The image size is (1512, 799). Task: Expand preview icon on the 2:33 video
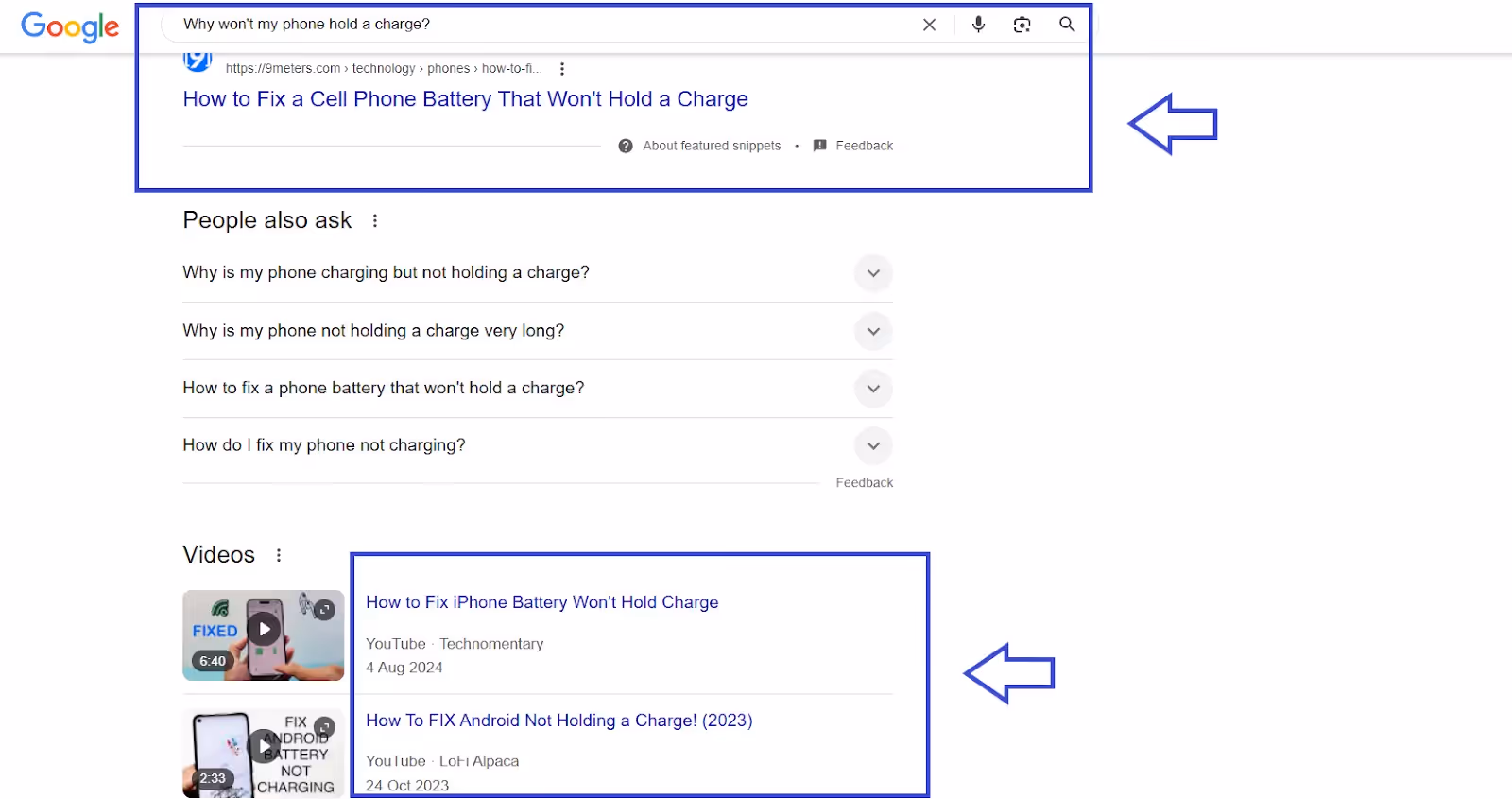[x=325, y=727]
